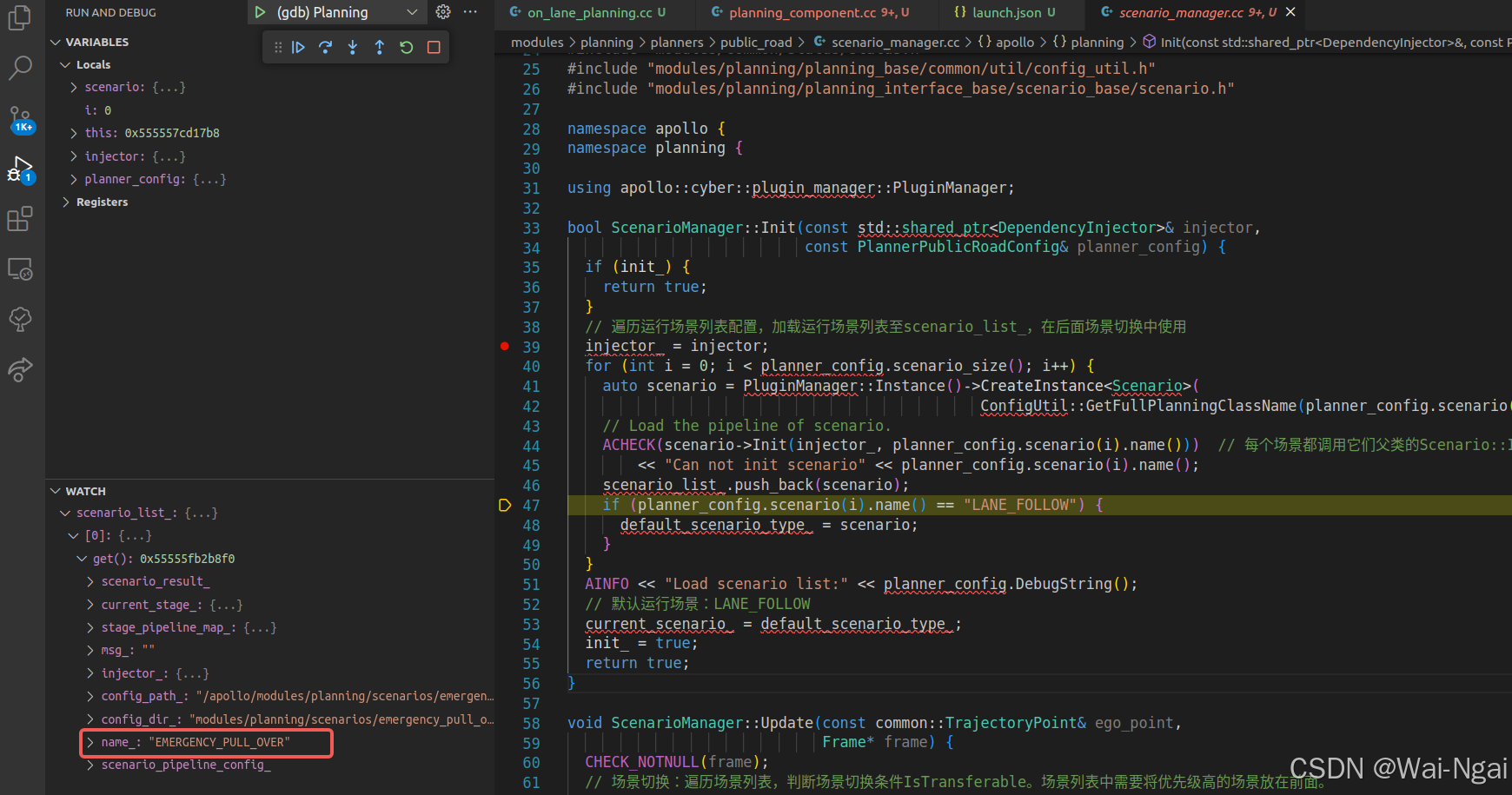Open the Remote Explorer icon
The width and height of the screenshot is (1512, 795).
pos(20,269)
